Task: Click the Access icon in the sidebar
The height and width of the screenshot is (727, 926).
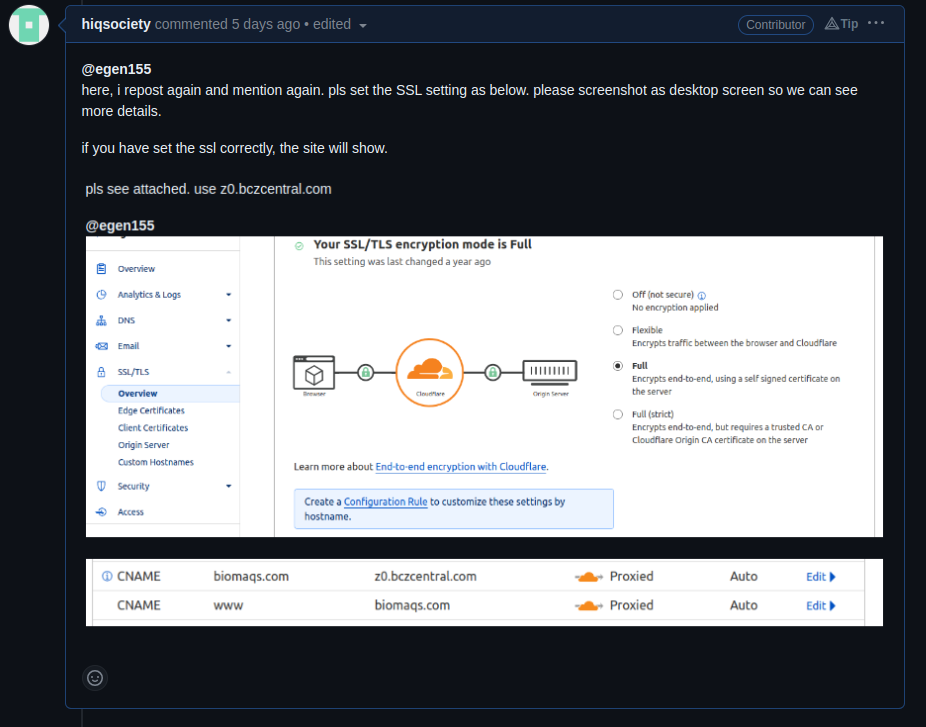Action: point(101,511)
